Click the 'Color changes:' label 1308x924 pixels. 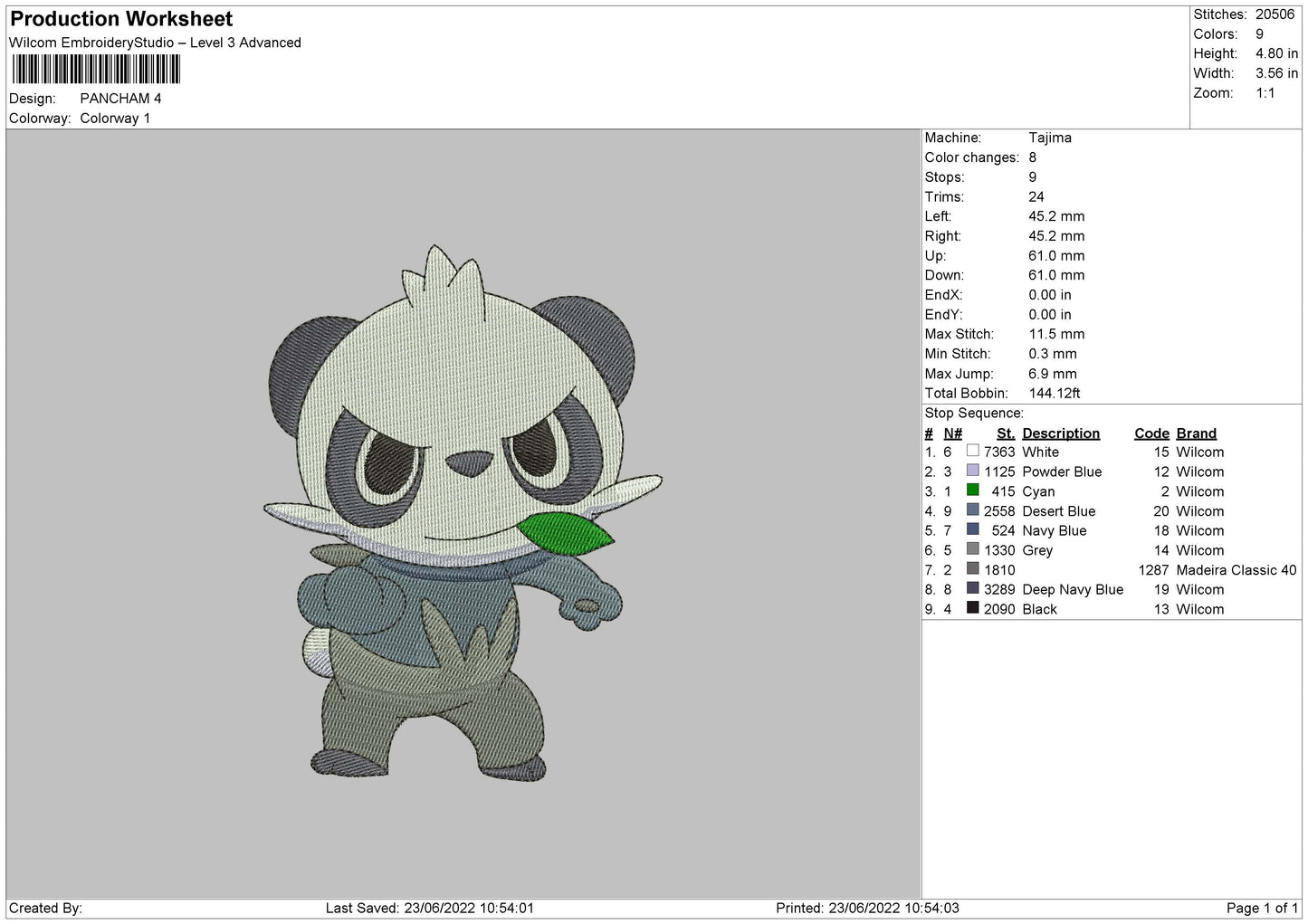tap(972, 157)
